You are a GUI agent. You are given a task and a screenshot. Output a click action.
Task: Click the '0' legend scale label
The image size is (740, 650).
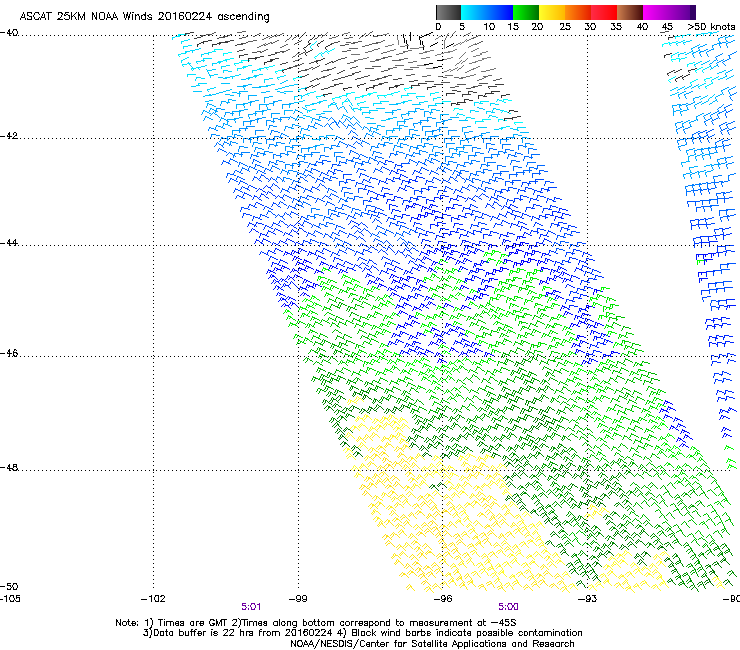pos(438,27)
